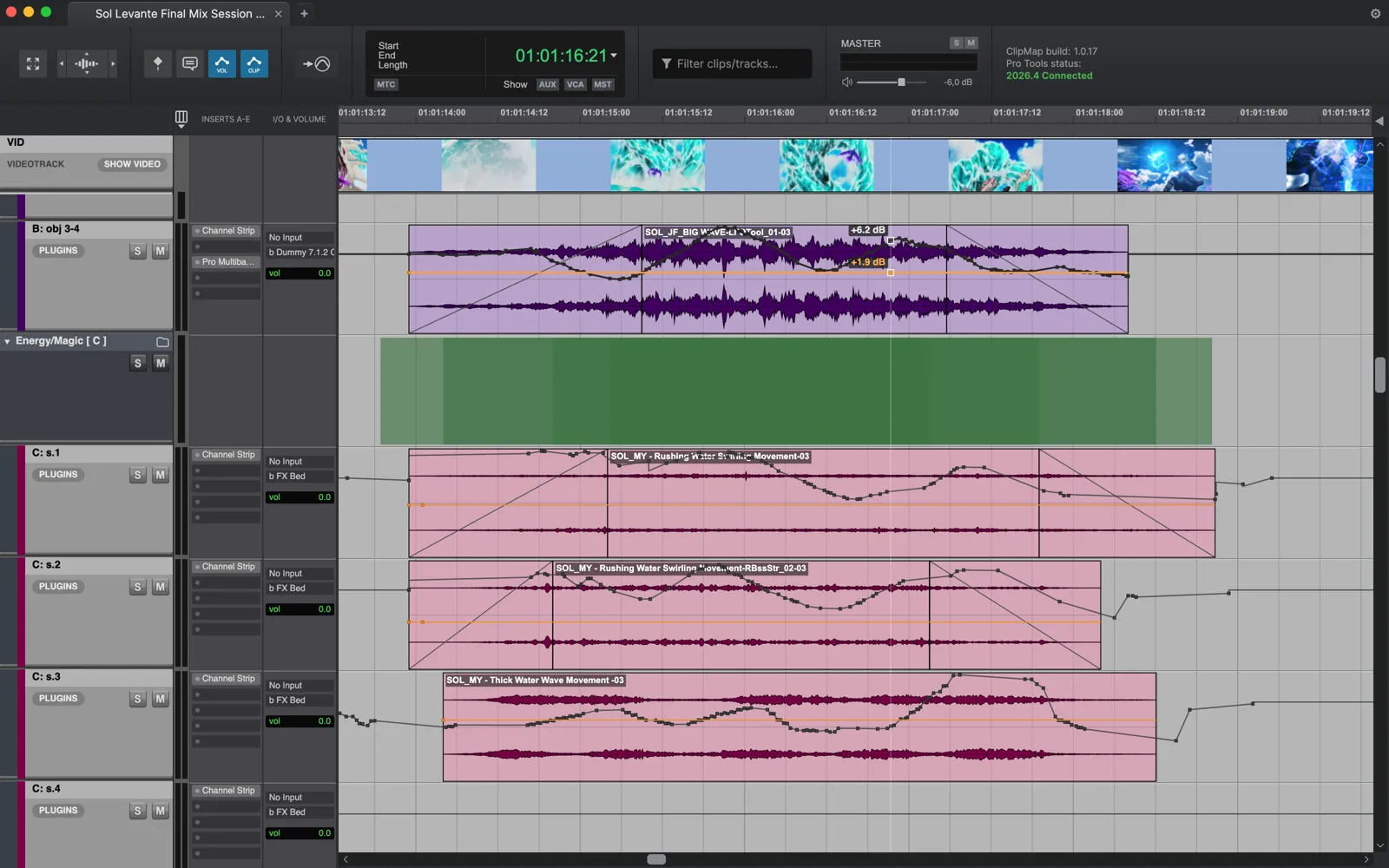Screen dimensions: 1389x868
Task: Click the right arrow beside the waveform zoom
Action: pyautogui.click(x=113, y=63)
